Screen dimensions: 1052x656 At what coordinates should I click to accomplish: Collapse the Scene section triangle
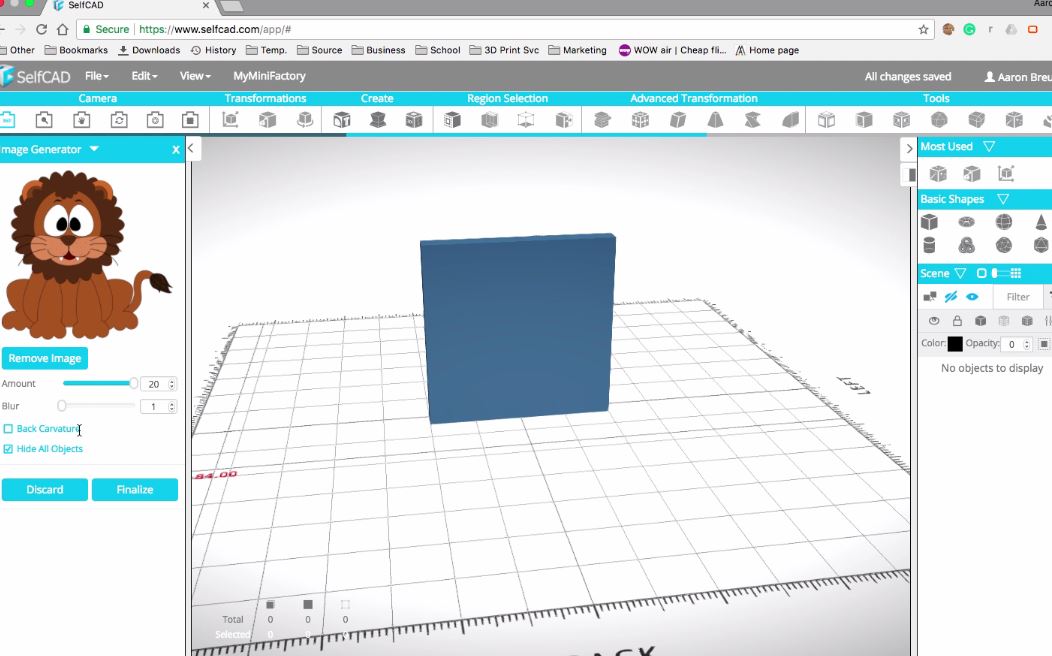click(x=960, y=273)
